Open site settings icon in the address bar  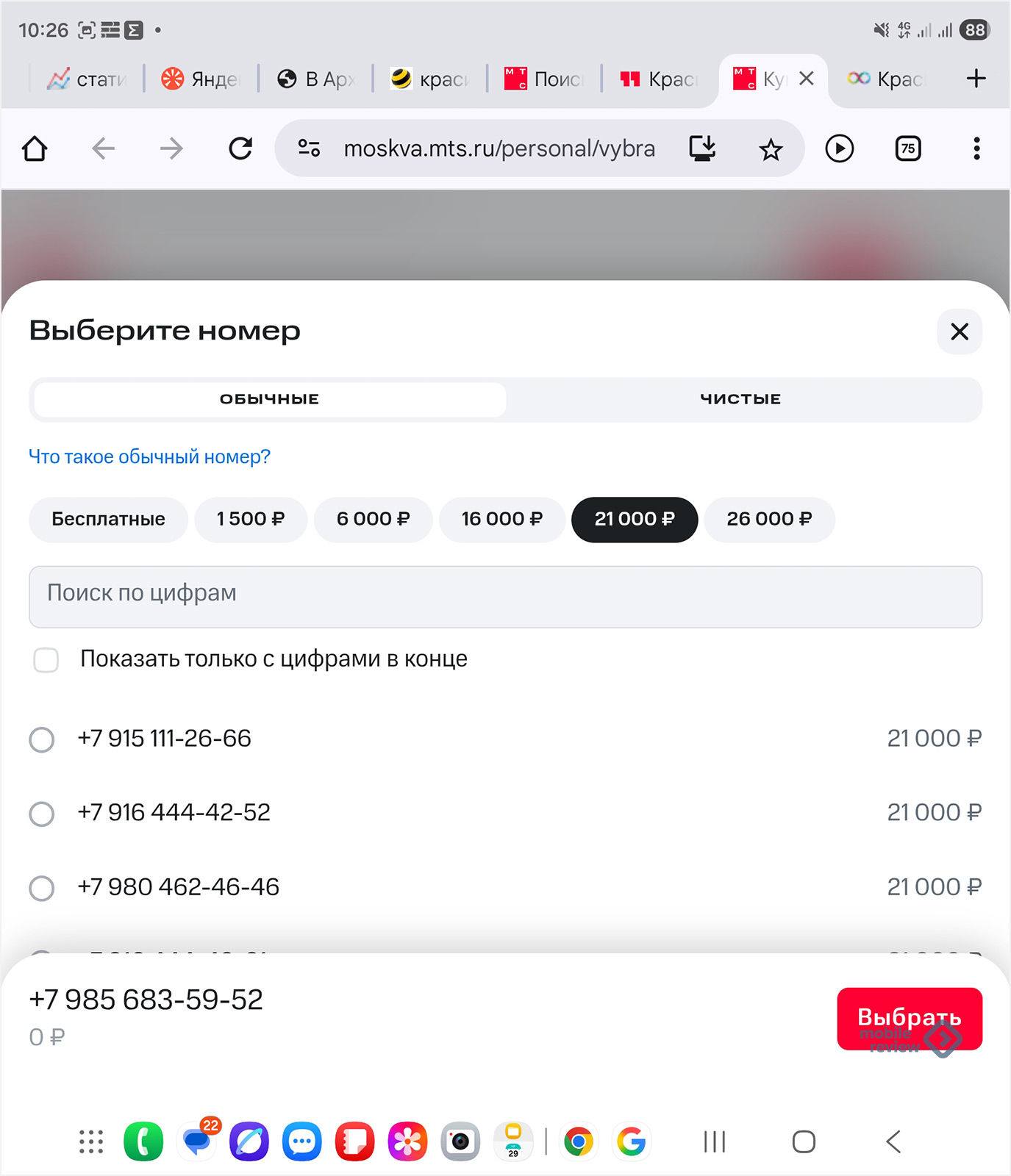click(309, 149)
